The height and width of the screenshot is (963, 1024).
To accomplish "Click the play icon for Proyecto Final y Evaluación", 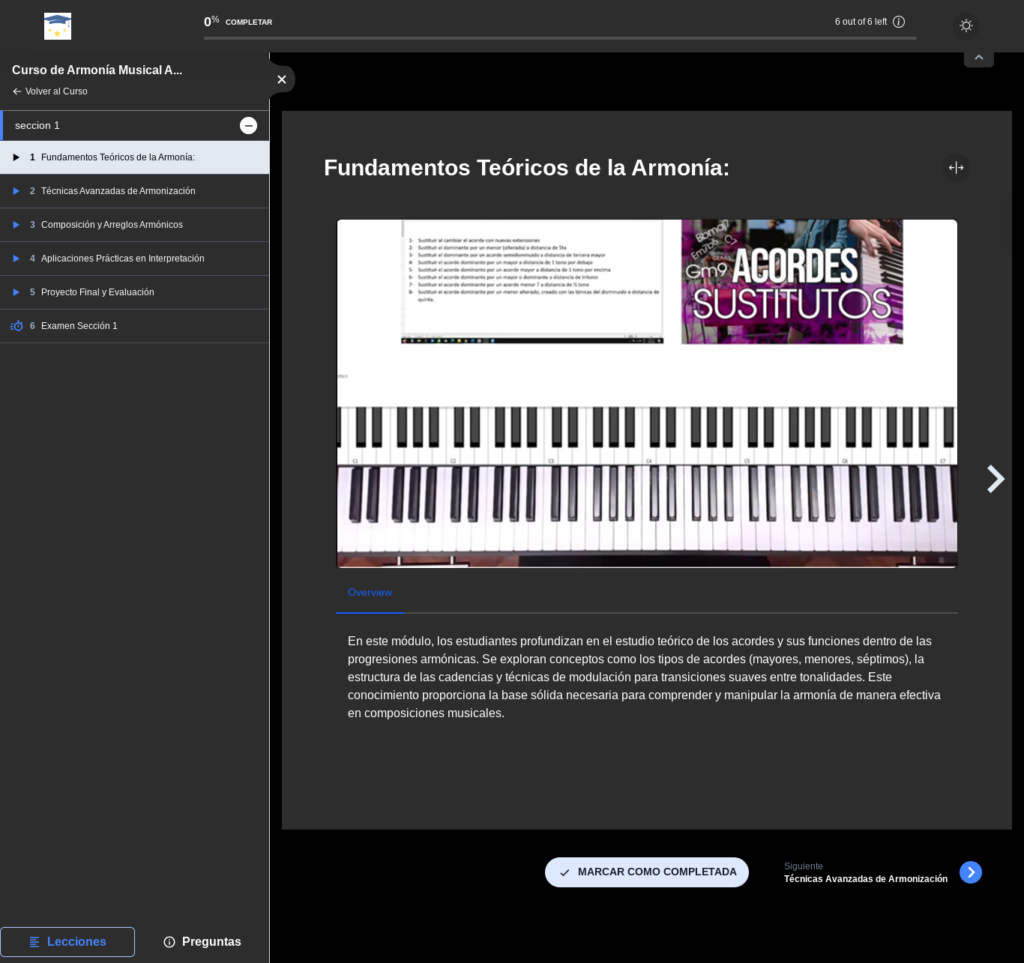I will tap(16, 292).
